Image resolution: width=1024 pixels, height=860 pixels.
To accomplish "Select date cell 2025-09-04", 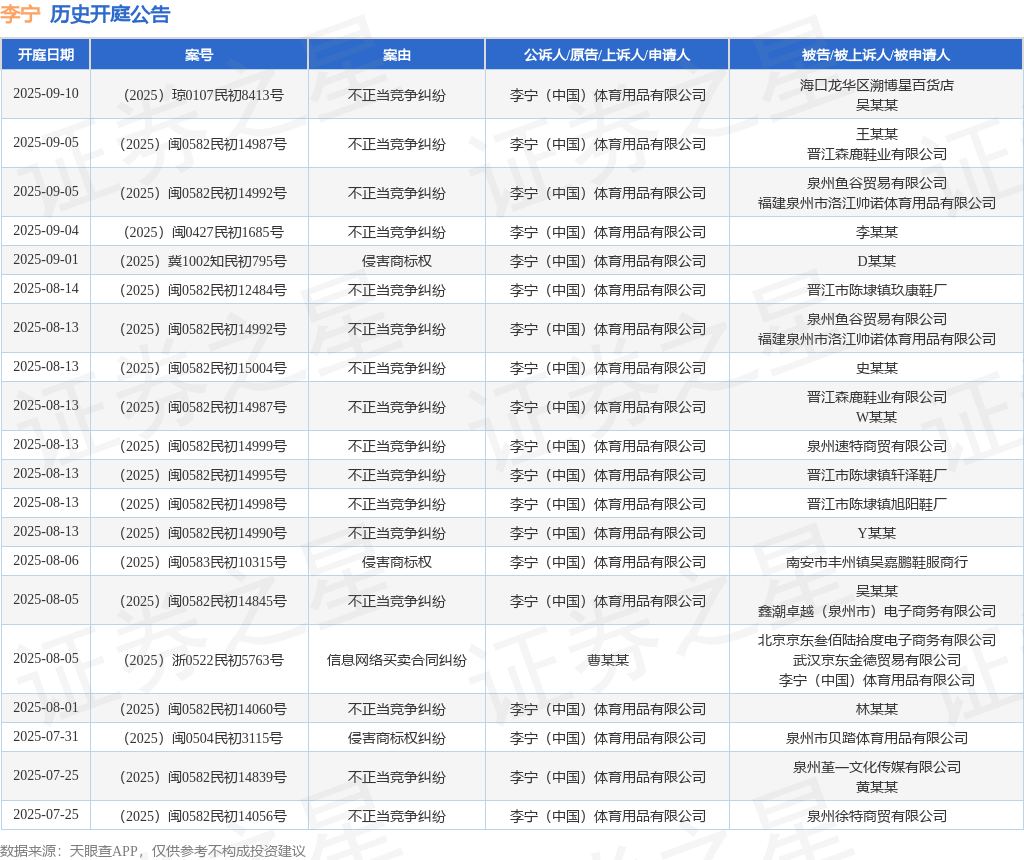I will 46,230.
